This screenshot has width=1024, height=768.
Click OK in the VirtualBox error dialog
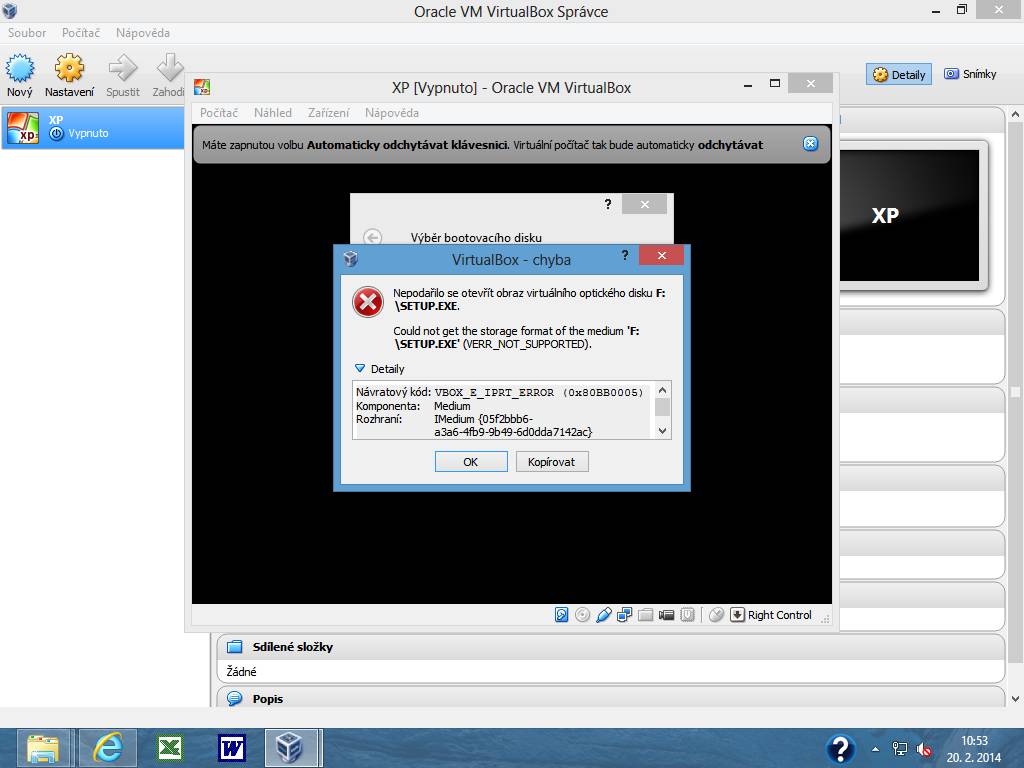471,462
